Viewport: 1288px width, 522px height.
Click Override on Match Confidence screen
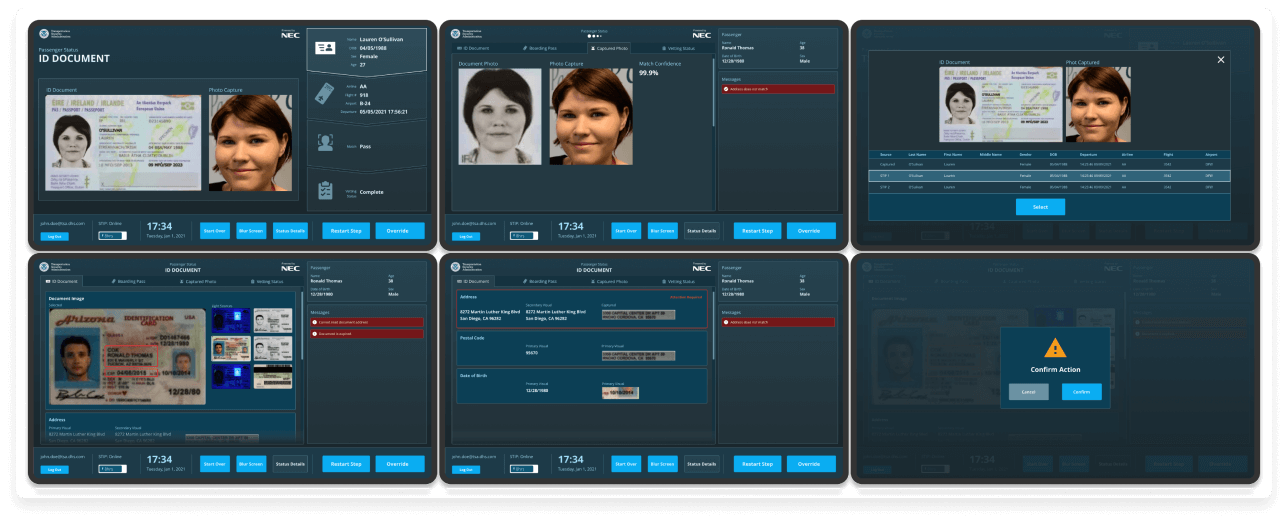coord(811,231)
